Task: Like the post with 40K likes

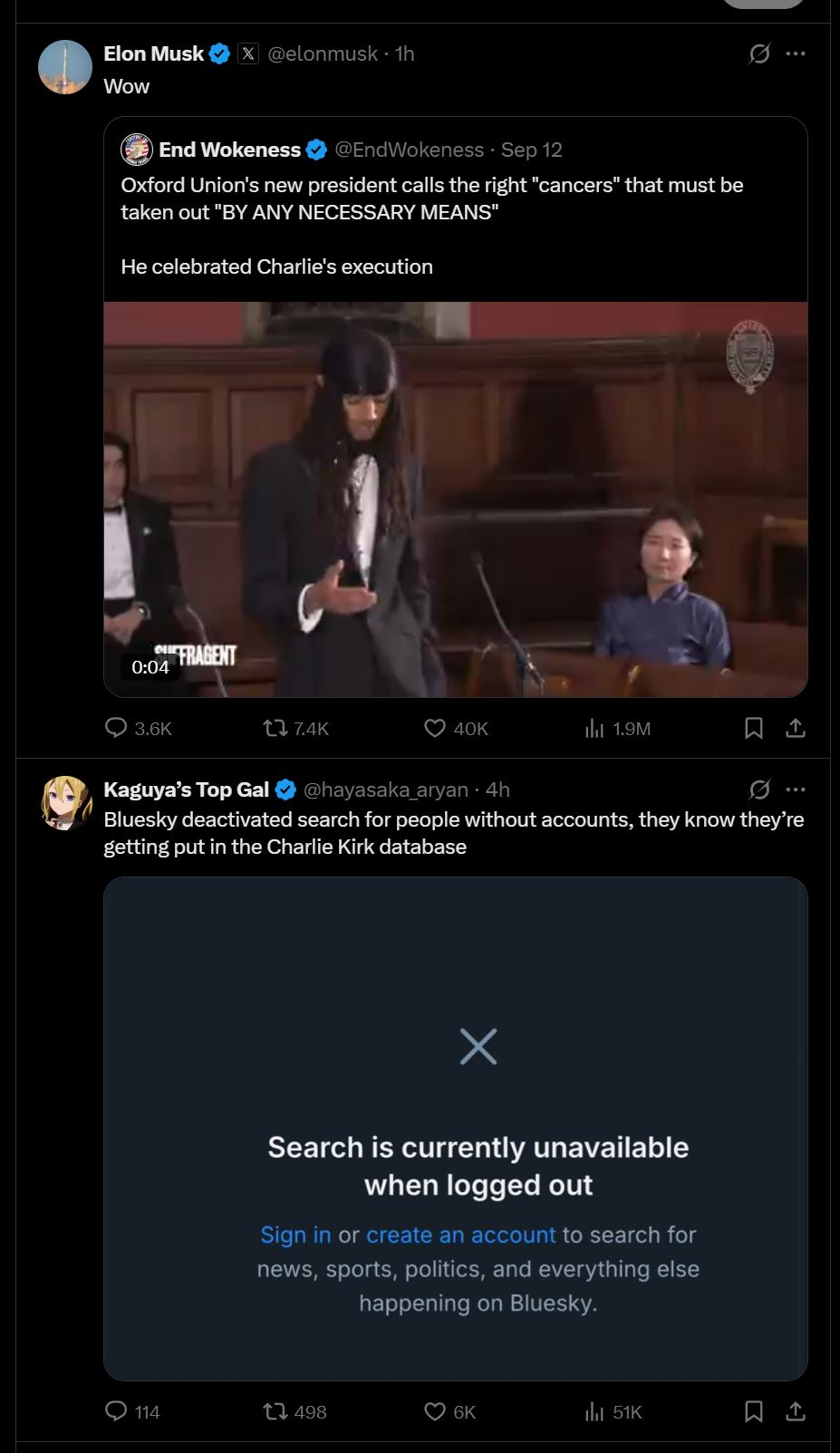Action: pos(457,728)
